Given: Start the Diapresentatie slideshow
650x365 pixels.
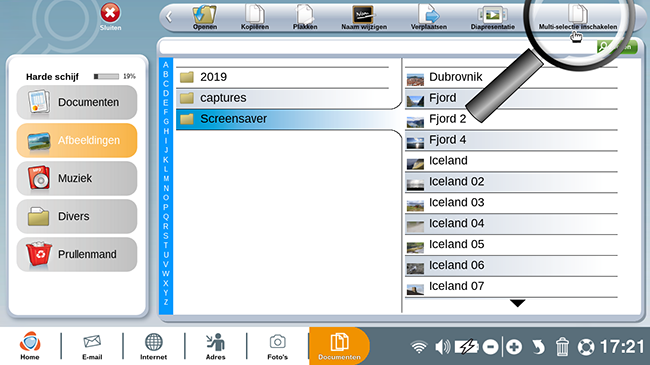Looking at the screenshot, I should (492, 15).
